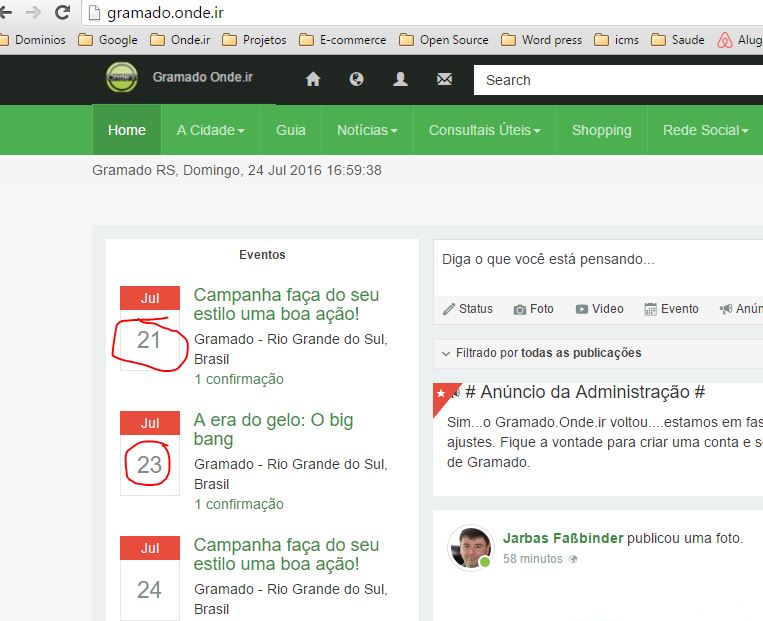Screen dimensions: 763x621
Task: Open the E-commerce bookmark folder
Action: pyautogui.click(x=343, y=40)
